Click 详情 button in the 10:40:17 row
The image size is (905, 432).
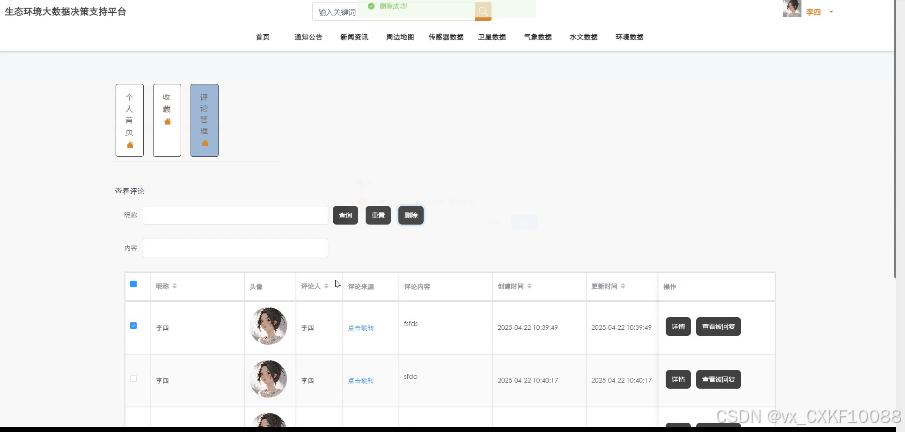tap(678, 379)
